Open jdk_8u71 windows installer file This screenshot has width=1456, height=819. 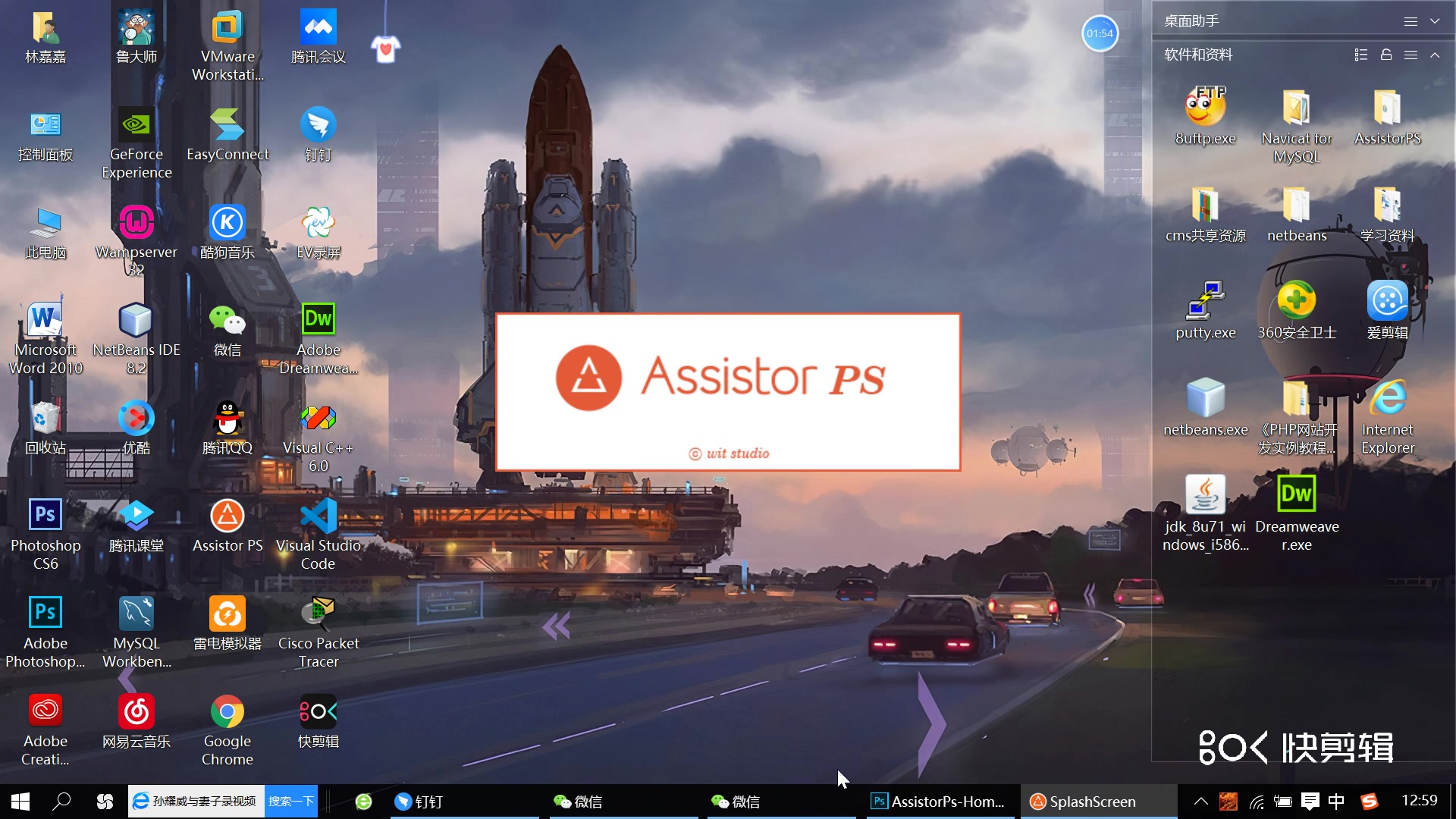coord(1206,514)
